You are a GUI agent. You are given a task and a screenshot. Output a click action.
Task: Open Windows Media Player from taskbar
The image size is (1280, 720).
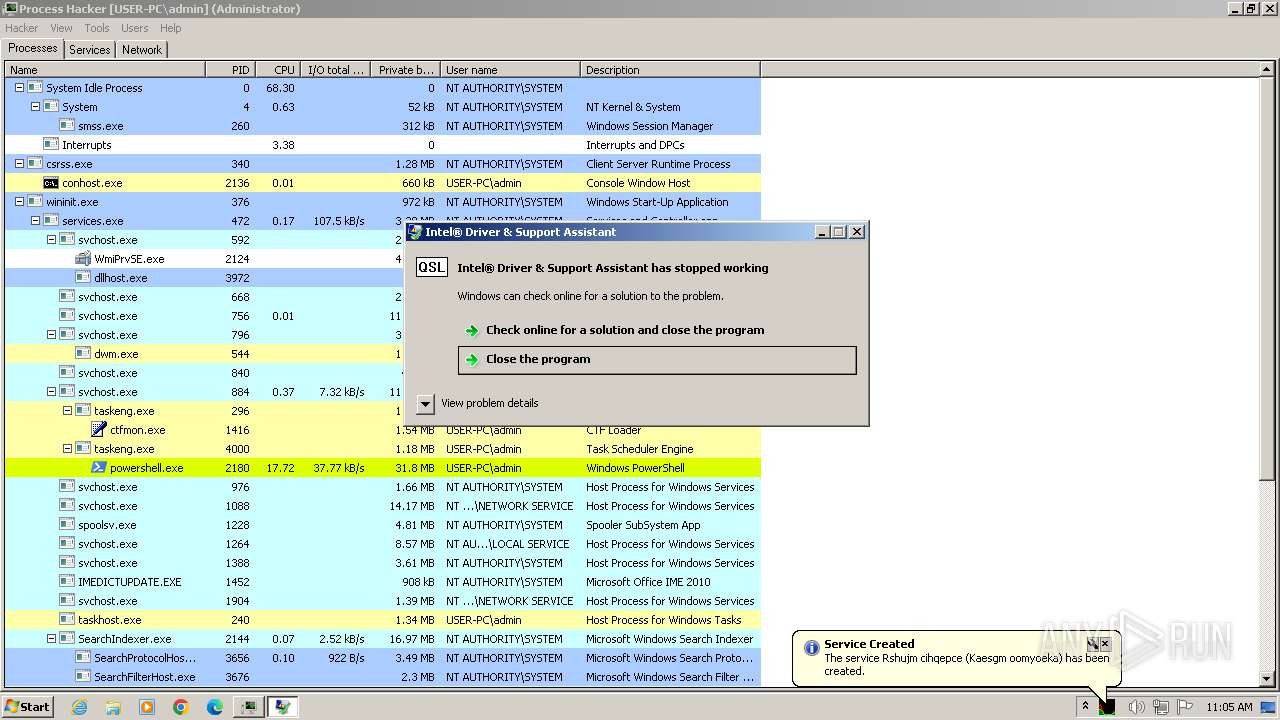[x=147, y=707]
